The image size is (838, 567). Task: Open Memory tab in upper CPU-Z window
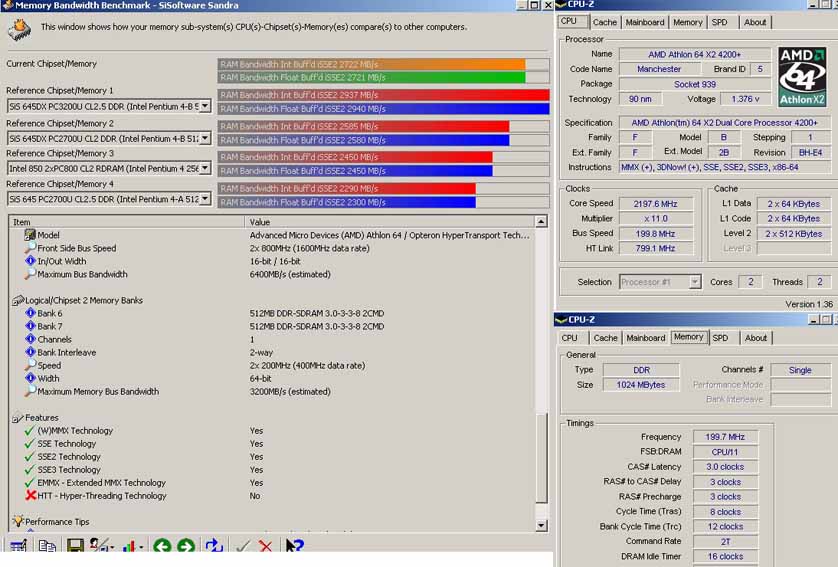tap(687, 22)
